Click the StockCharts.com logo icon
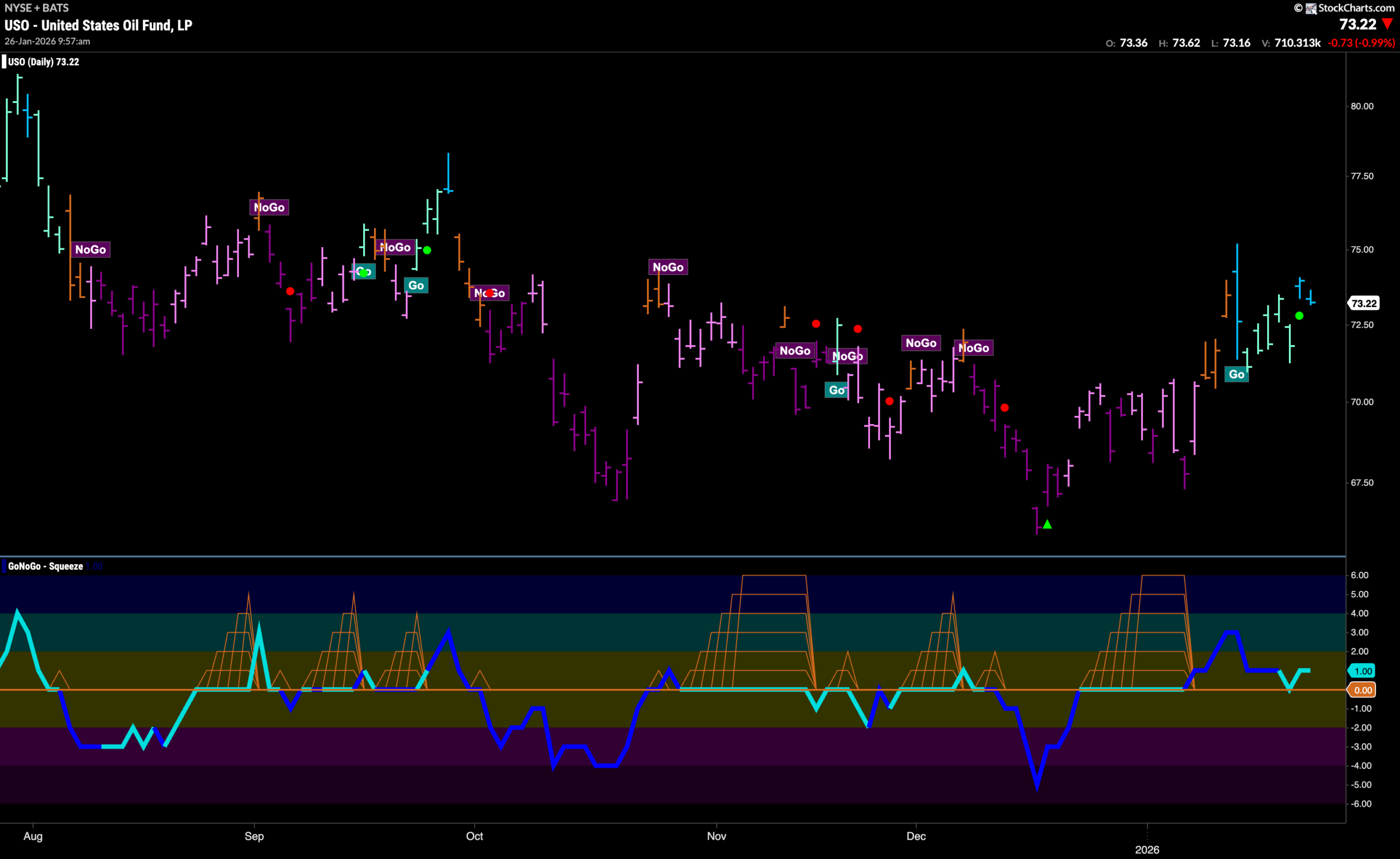The image size is (1400, 859). [1311, 8]
